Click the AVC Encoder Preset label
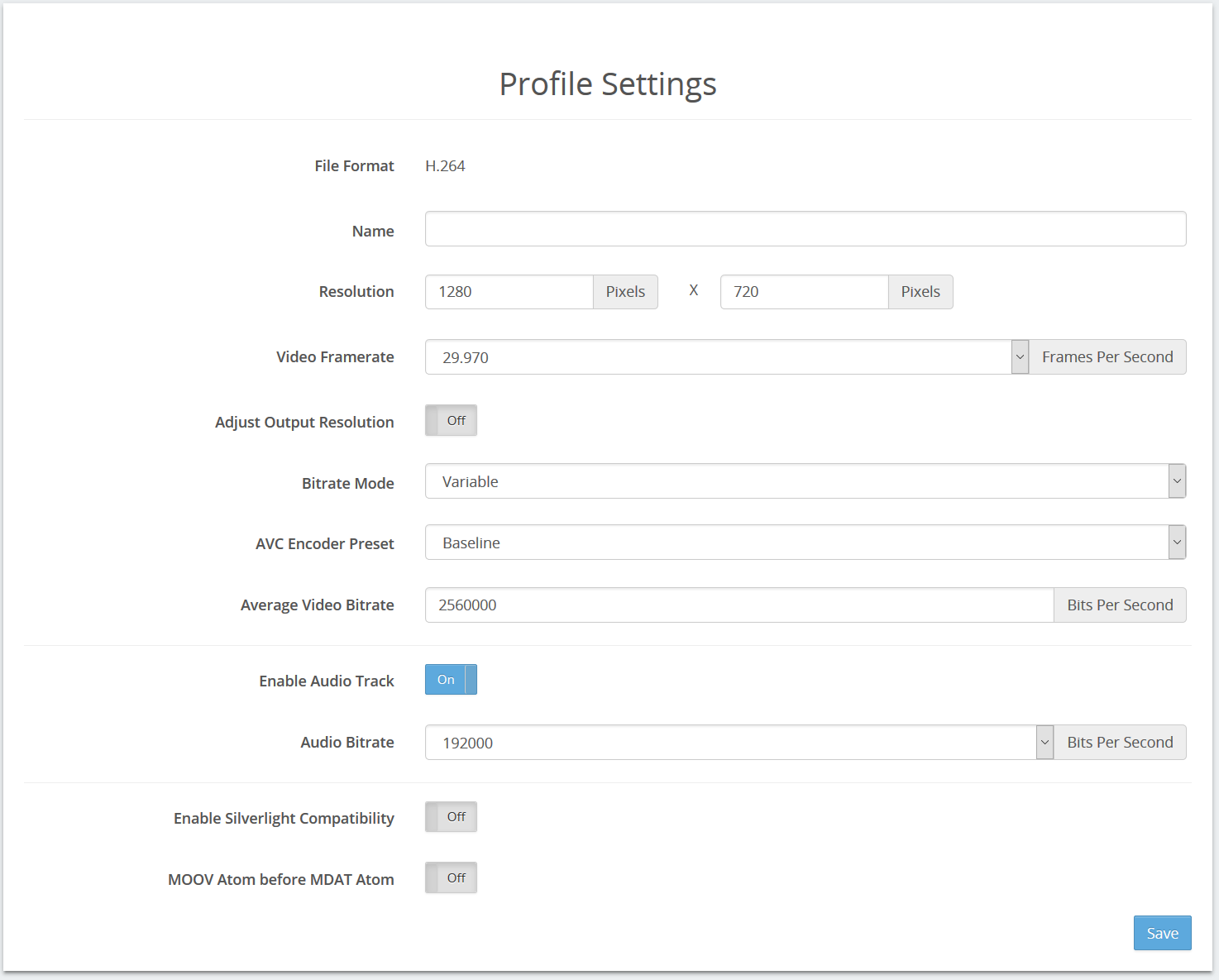Image resolution: width=1219 pixels, height=980 pixels. coord(324,544)
